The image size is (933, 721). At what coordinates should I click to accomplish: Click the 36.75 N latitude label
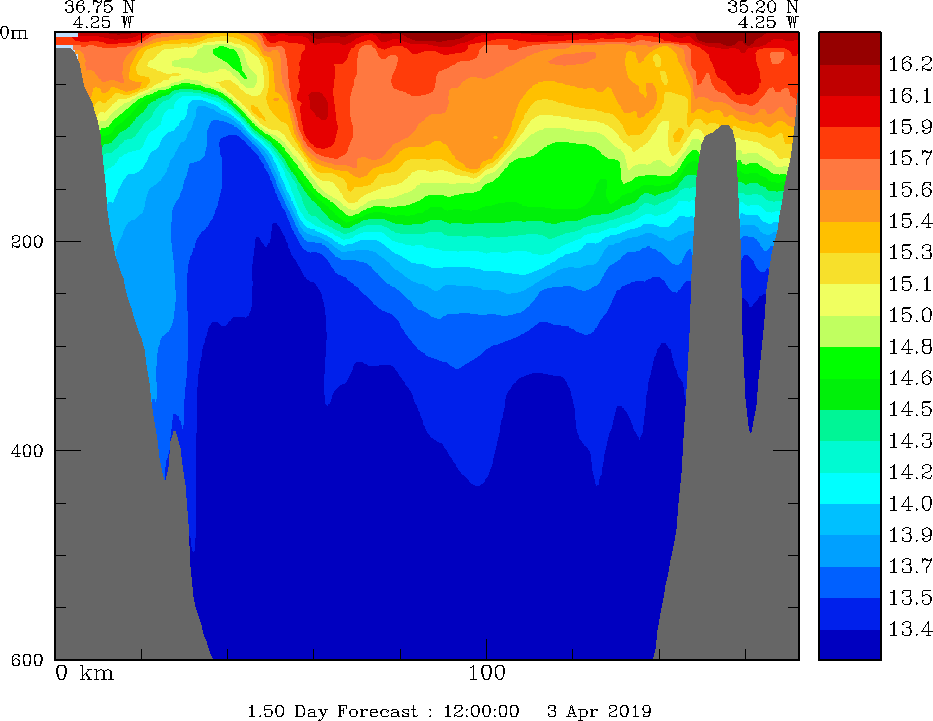(99, 7)
